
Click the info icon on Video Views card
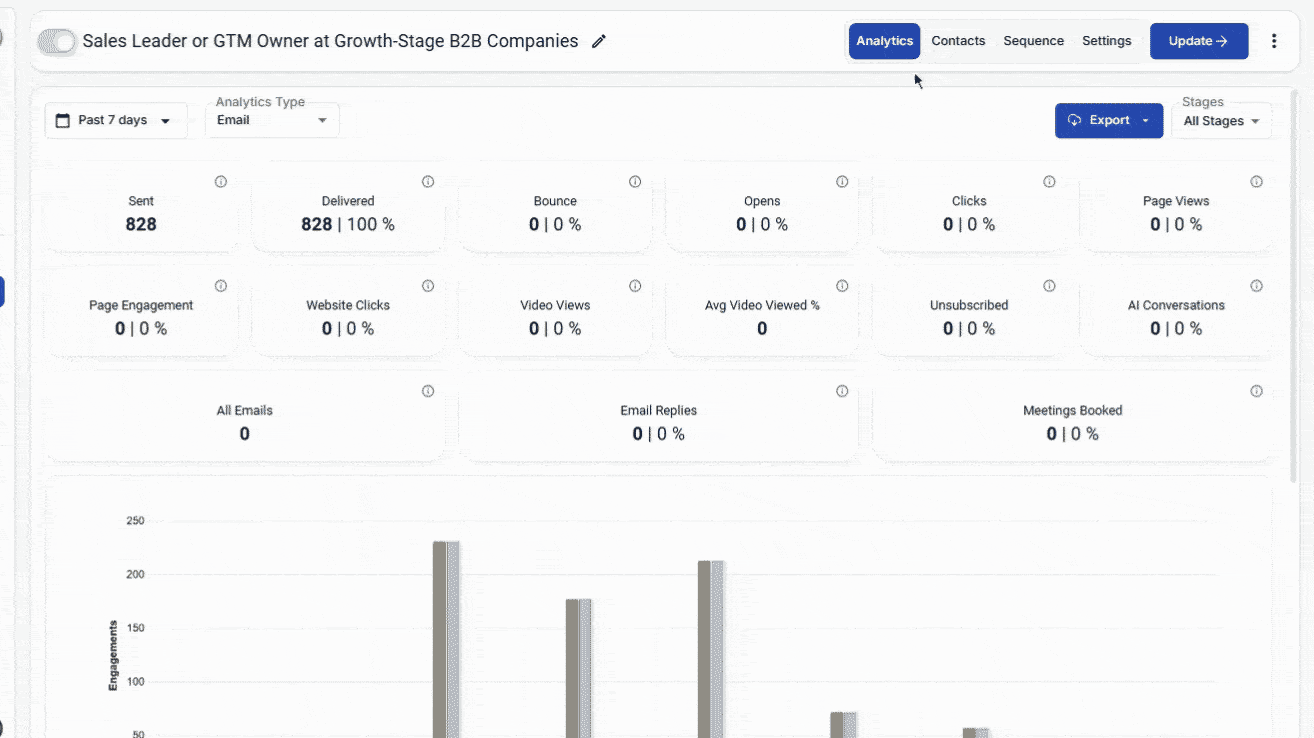pyautogui.click(x=635, y=286)
